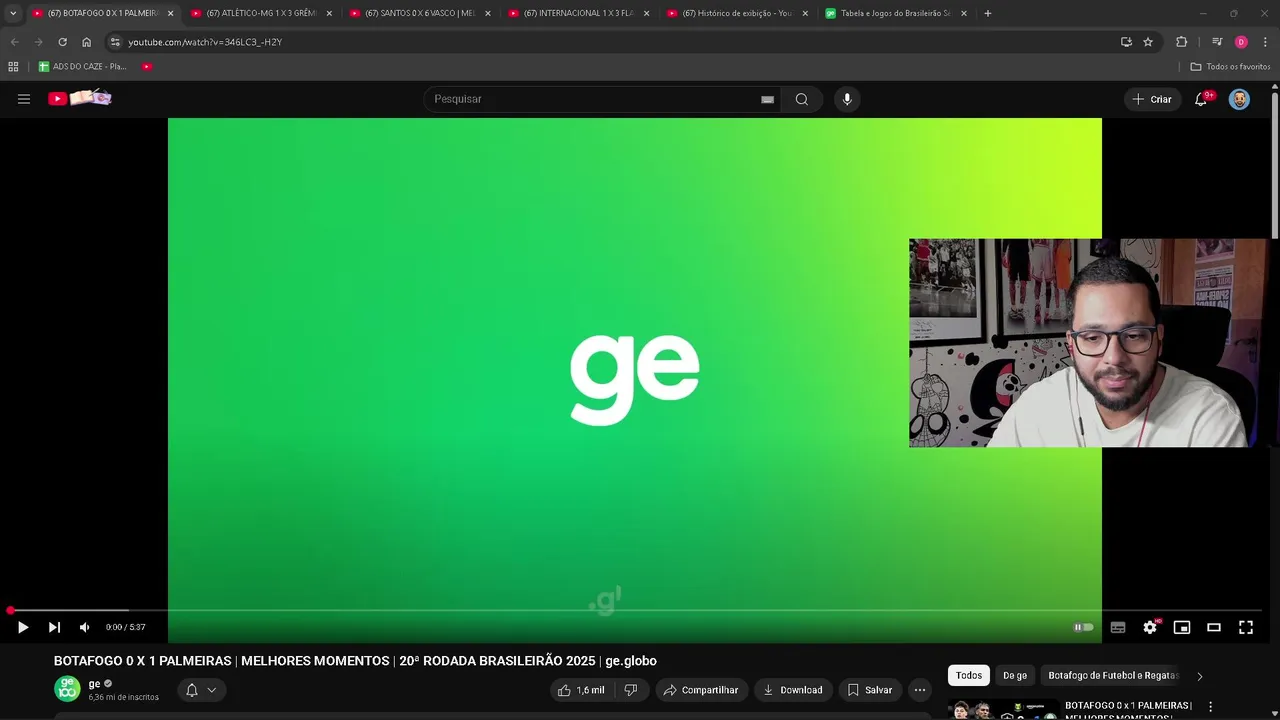Open the YouTube bookmark icon in bookmarks bar
This screenshot has height=720, width=1280.
point(147,67)
